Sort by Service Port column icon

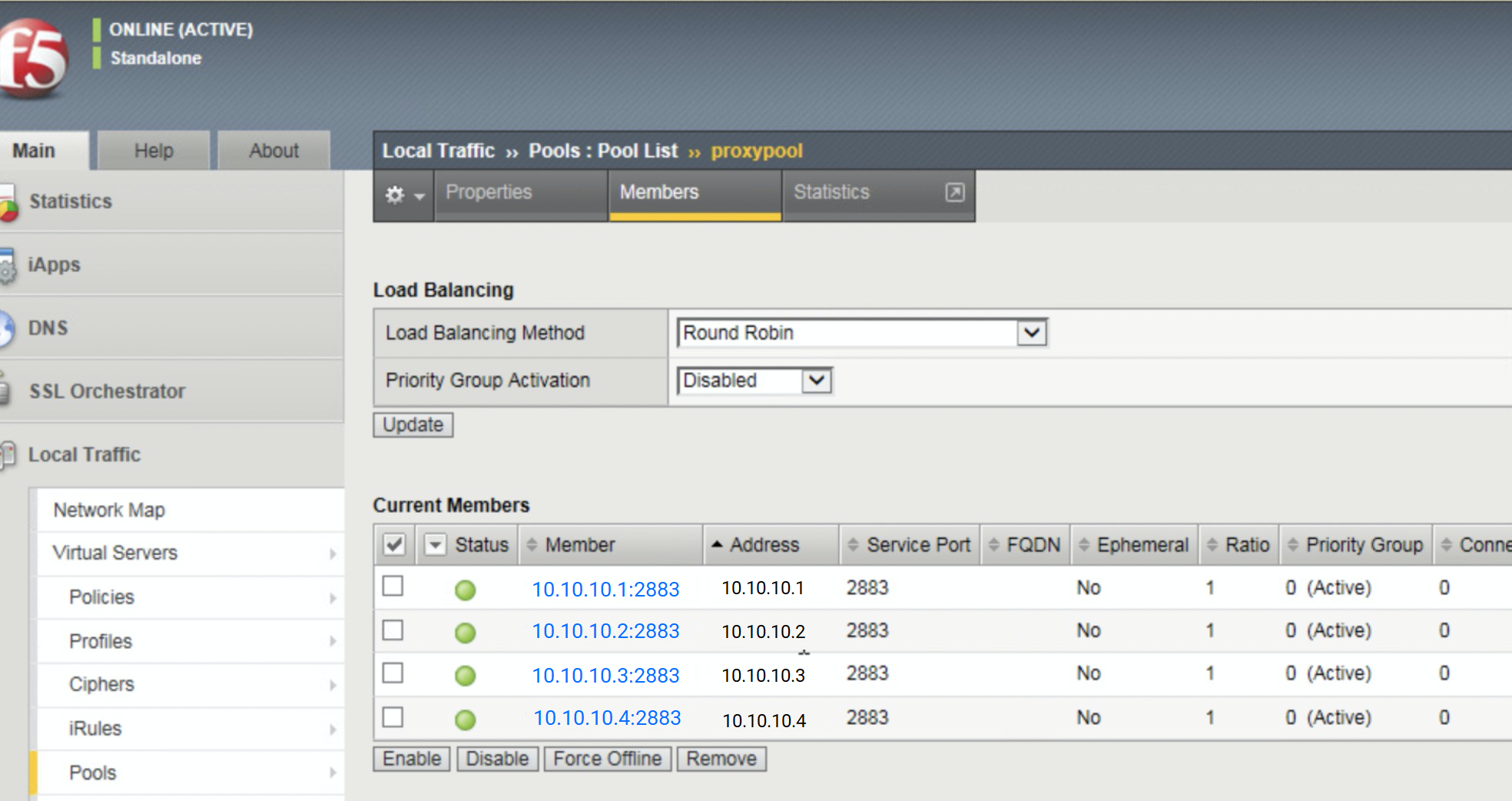click(853, 545)
